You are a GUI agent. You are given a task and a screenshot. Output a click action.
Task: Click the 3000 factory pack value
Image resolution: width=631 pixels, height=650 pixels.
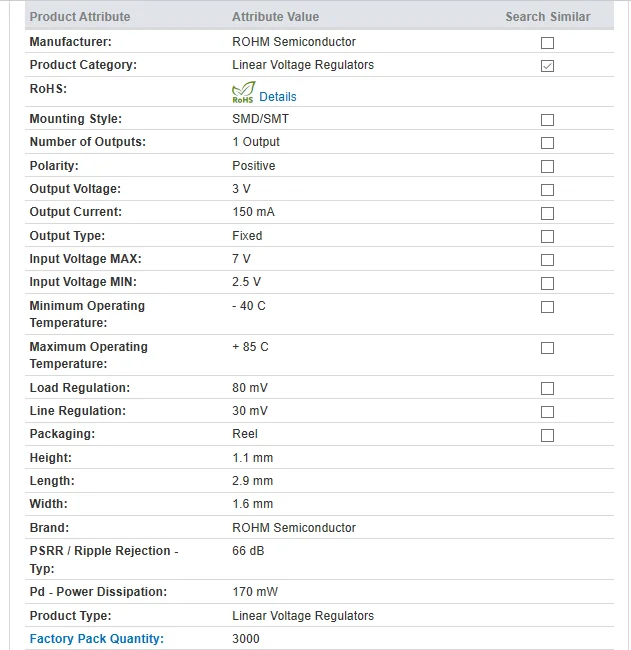click(x=246, y=639)
